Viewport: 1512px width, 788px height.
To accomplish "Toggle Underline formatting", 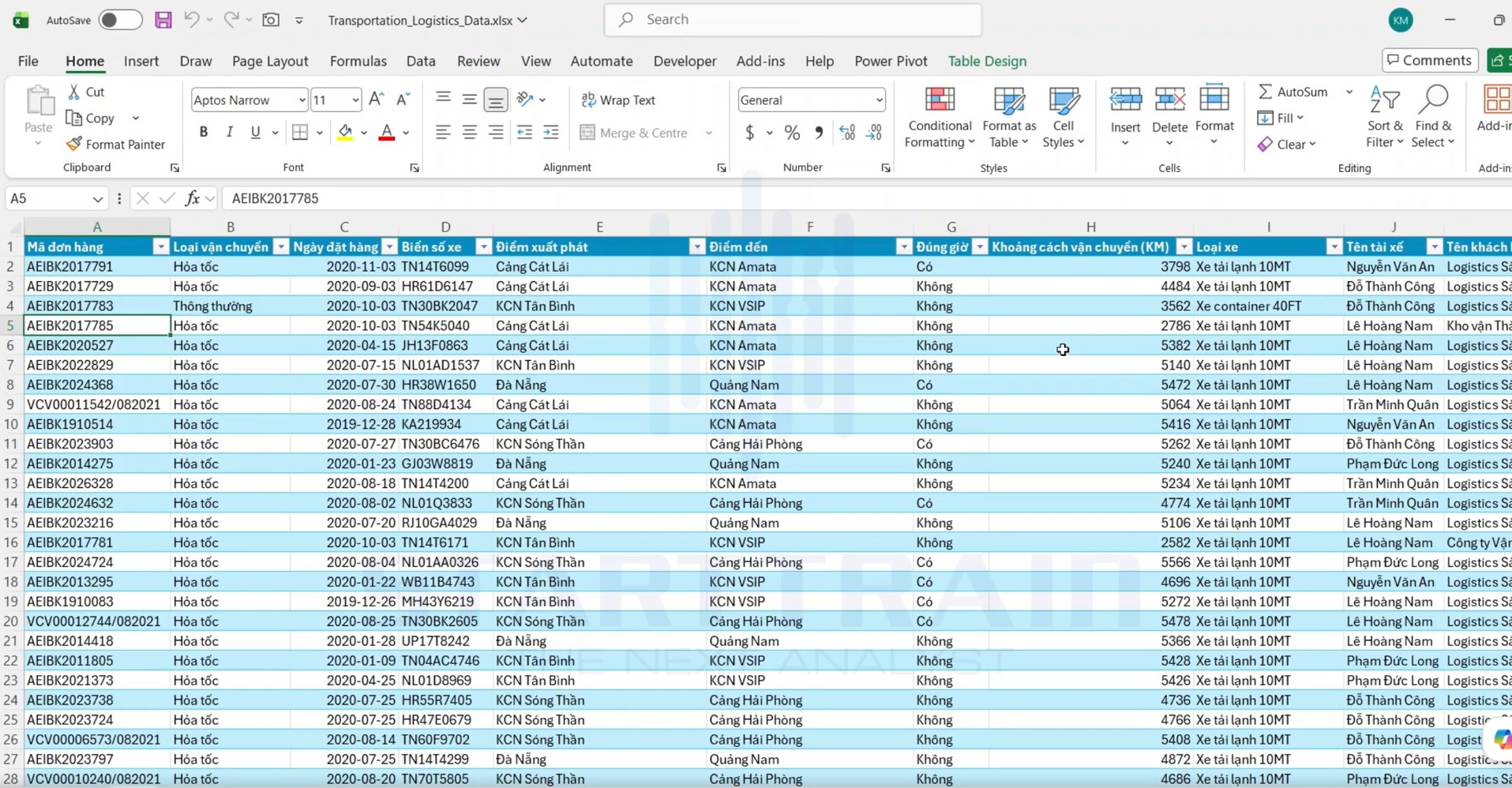I will click(255, 133).
